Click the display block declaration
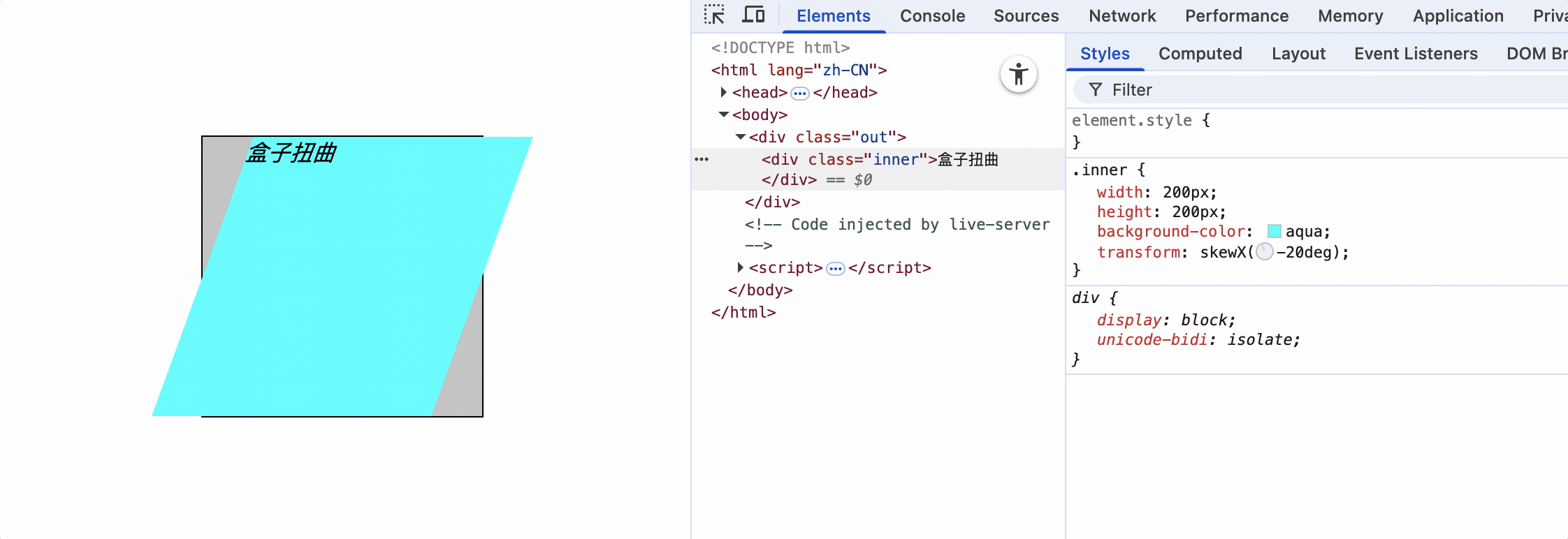The image size is (1568, 539). point(1166,320)
